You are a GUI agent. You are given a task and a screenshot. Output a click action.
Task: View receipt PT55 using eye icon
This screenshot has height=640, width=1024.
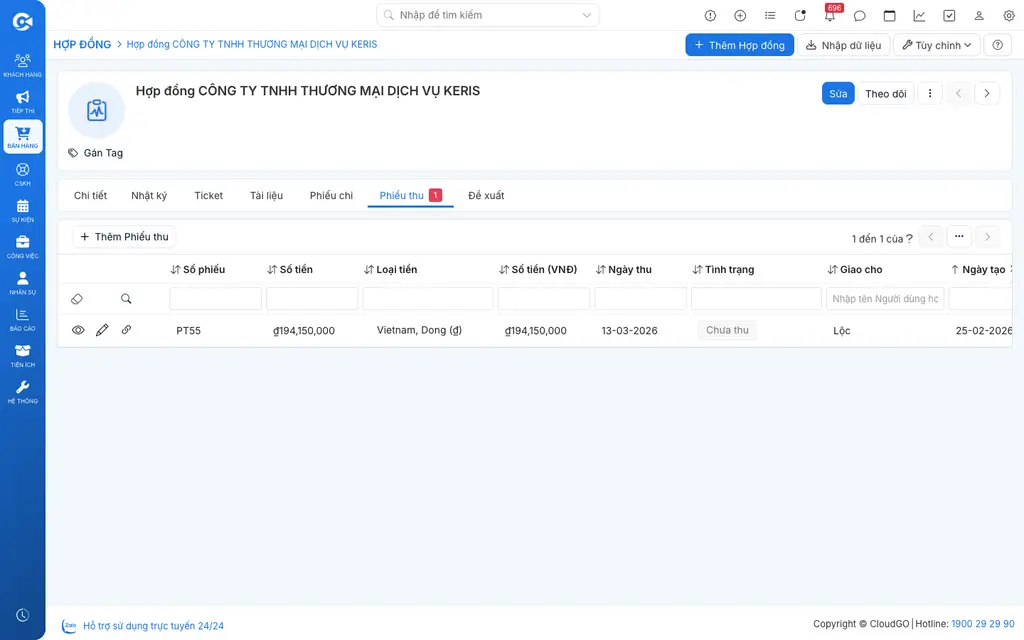pos(78,330)
